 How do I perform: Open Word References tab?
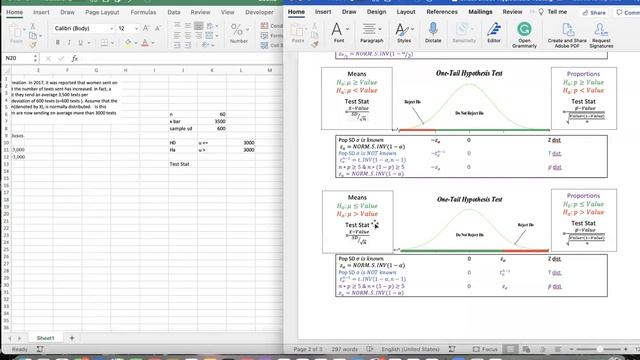click(x=442, y=12)
